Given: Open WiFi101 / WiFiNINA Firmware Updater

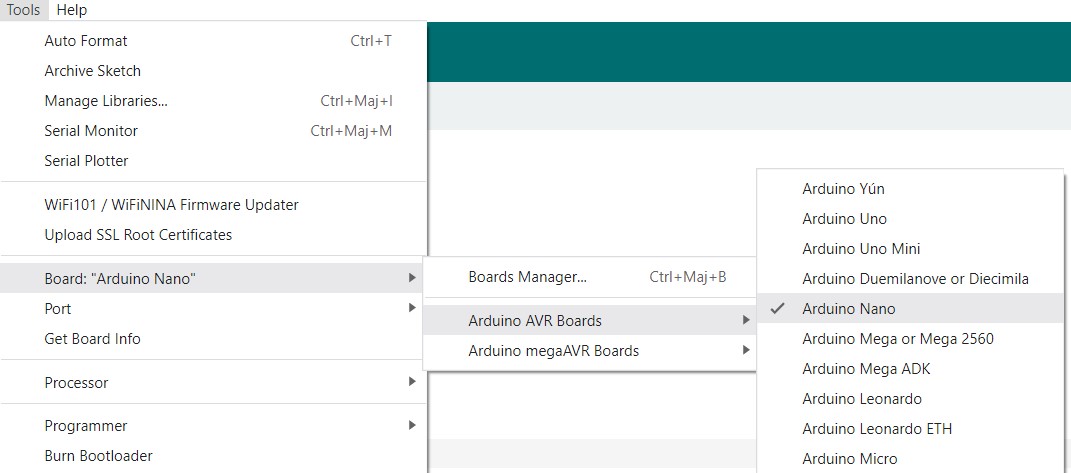Looking at the screenshot, I should click(x=171, y=205).
